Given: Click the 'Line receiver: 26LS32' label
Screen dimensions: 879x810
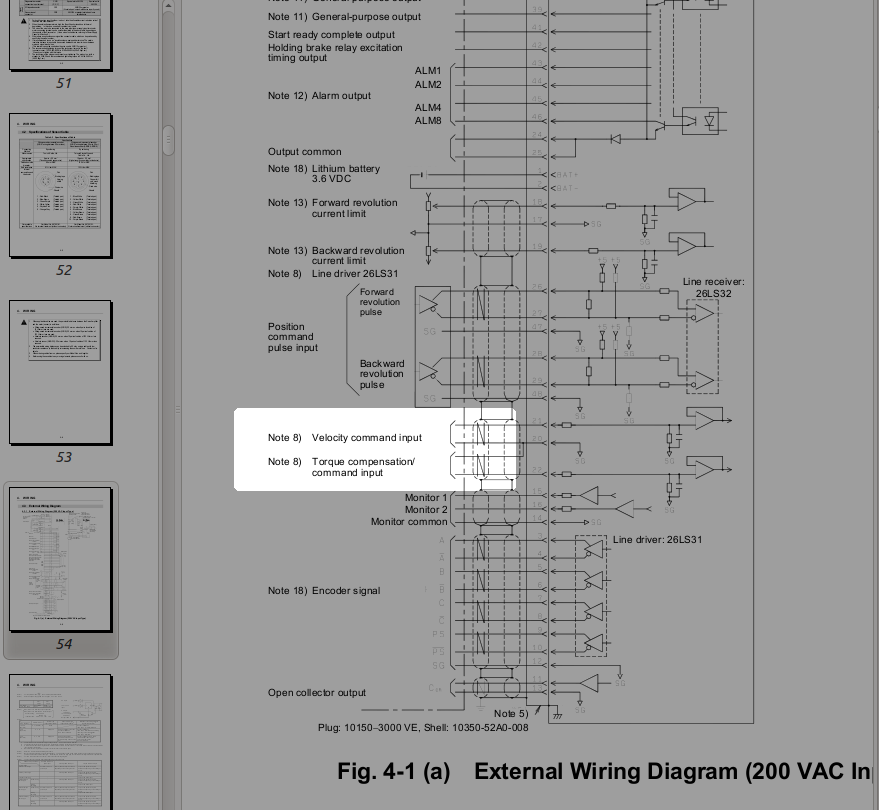Looking at the screenshot, I should pos(714,288).
